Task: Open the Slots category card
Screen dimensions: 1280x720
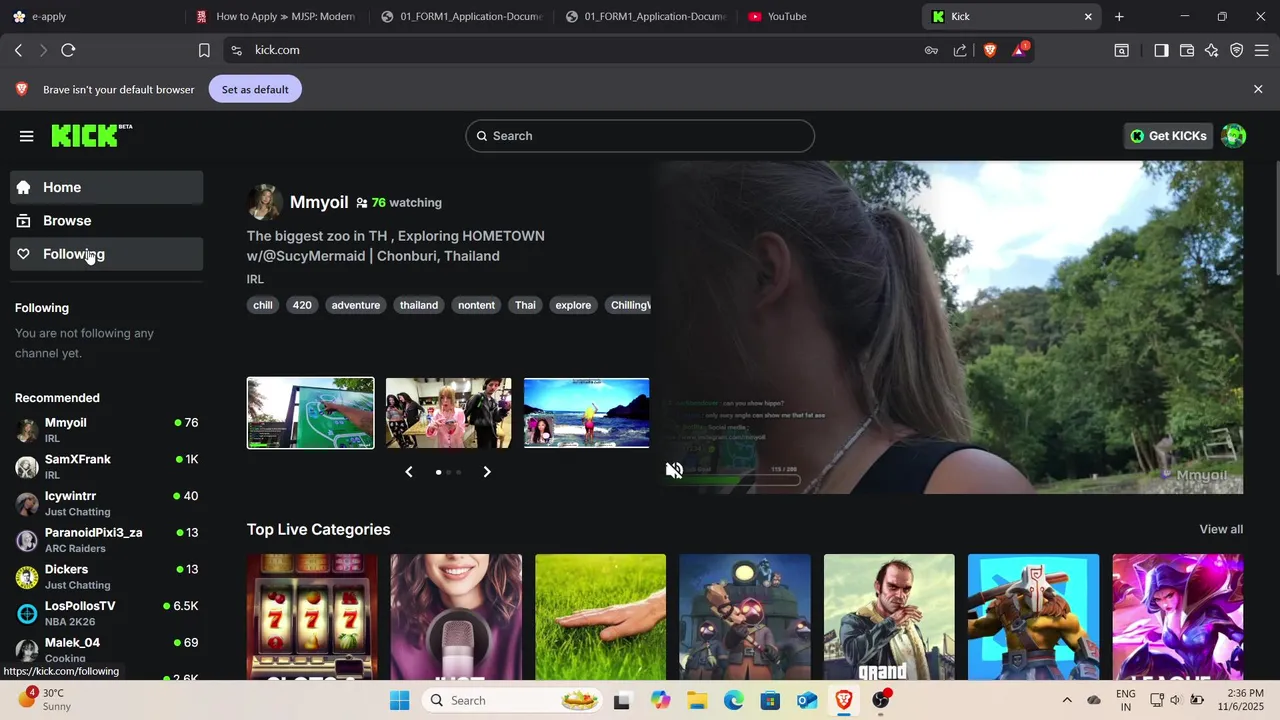Action: tap(312, 617)
